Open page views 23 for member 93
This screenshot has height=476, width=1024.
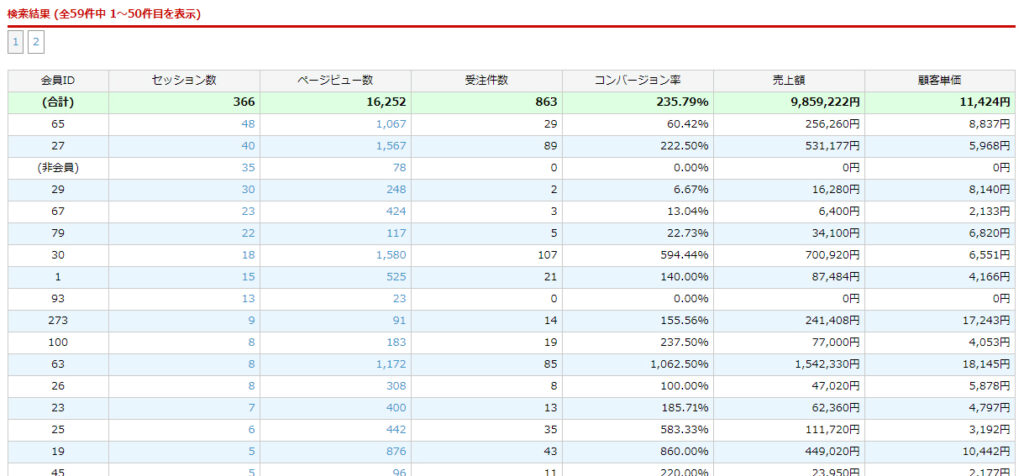pos(398,299)
